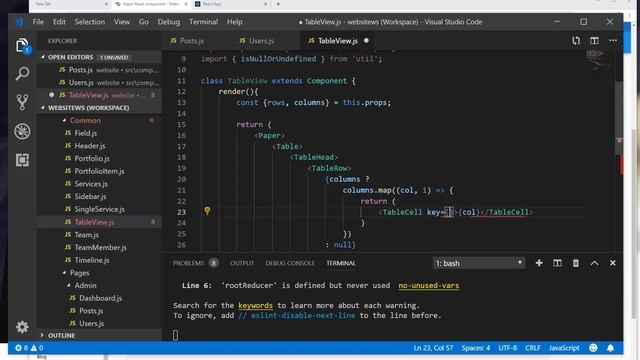Open SingleService.js in explorer tree
The image size is (640, 360).
(x=99, y=209)
